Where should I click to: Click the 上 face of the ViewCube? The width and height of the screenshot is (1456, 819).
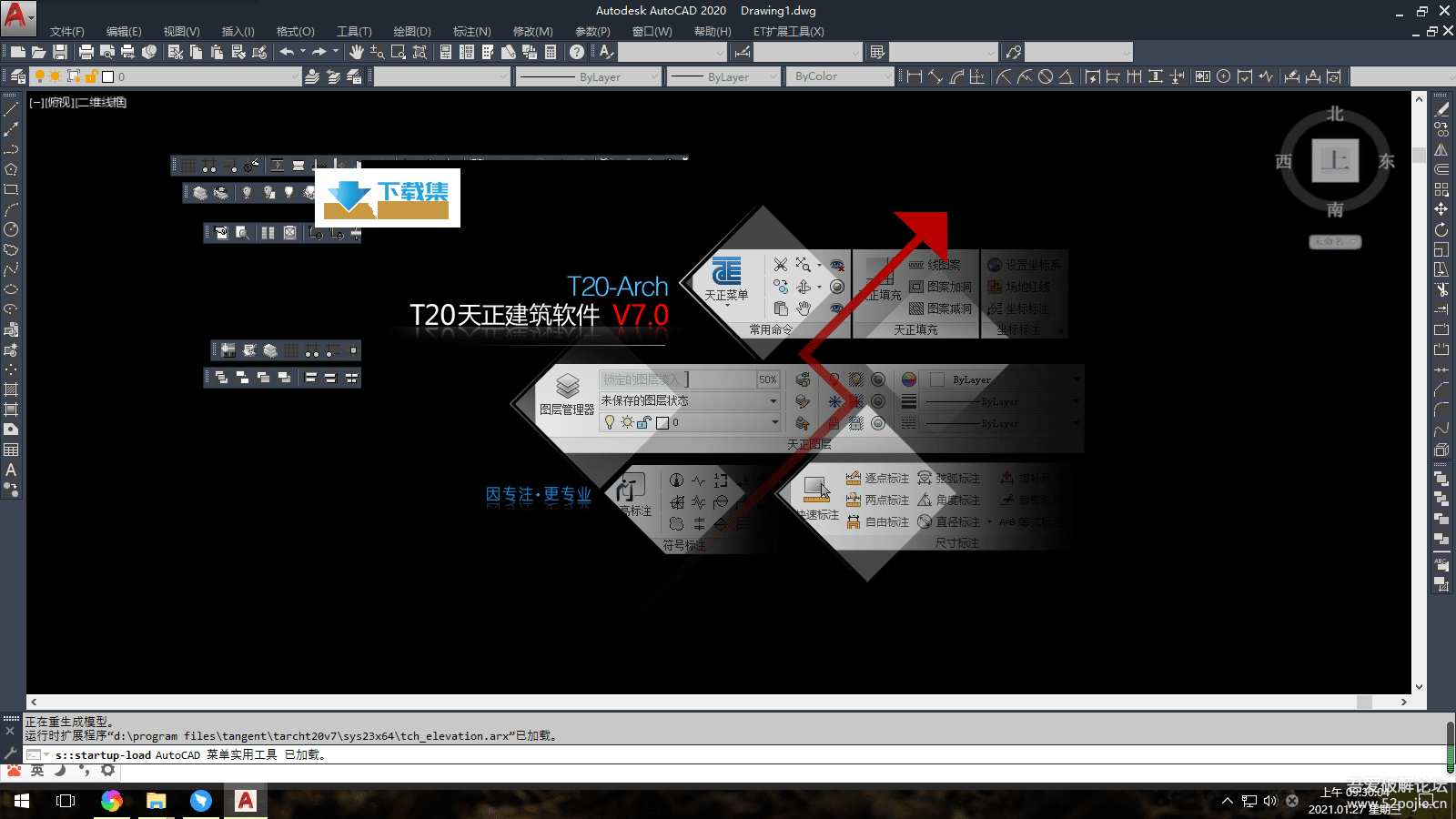click(1335, 161)
